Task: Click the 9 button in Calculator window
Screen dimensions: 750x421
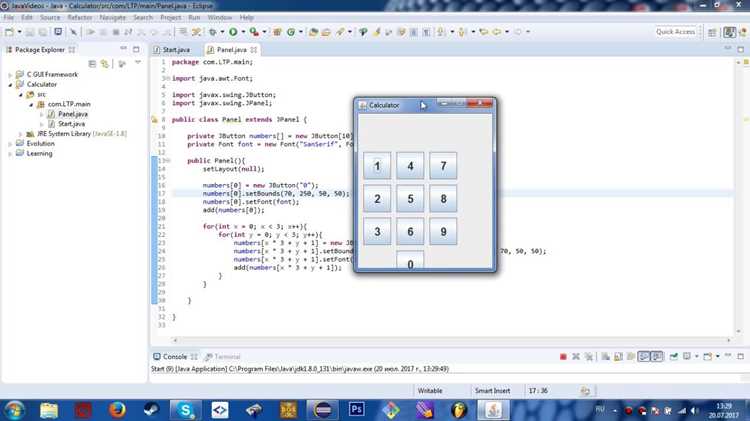Action: (443, 232)
